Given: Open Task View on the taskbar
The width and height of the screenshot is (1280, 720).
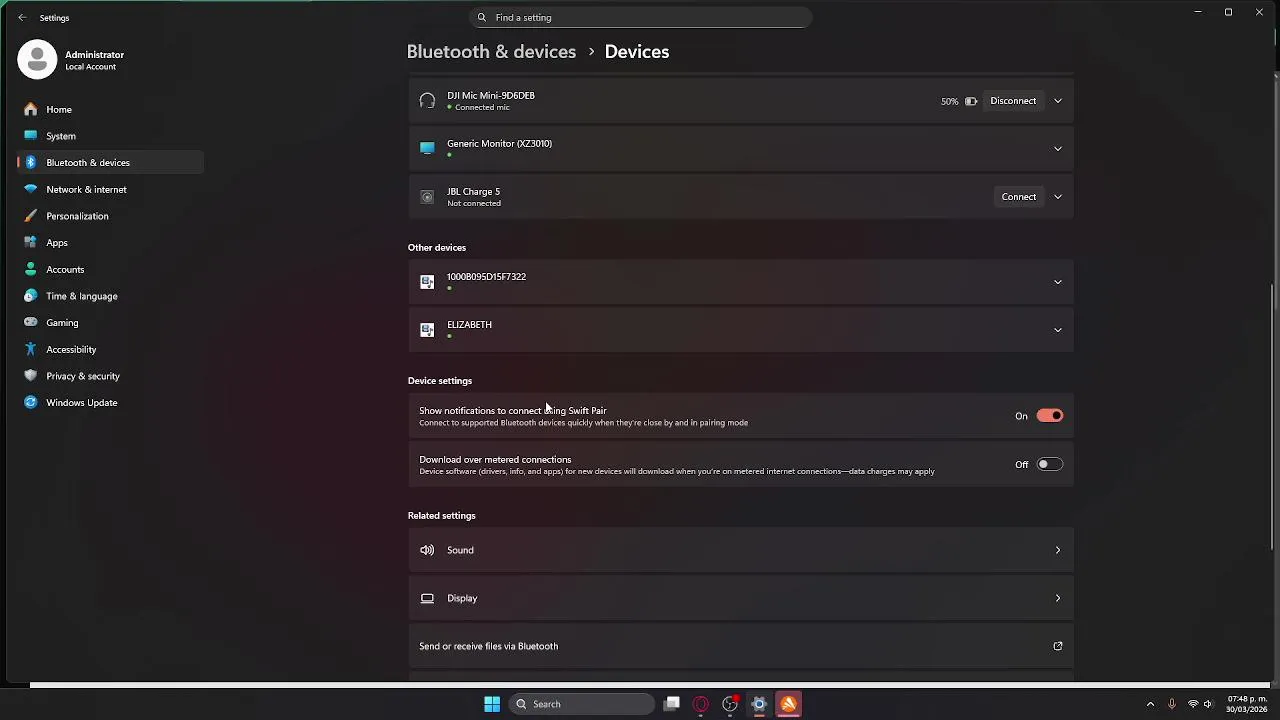Looking at the screenshot, I should point(672,704).
